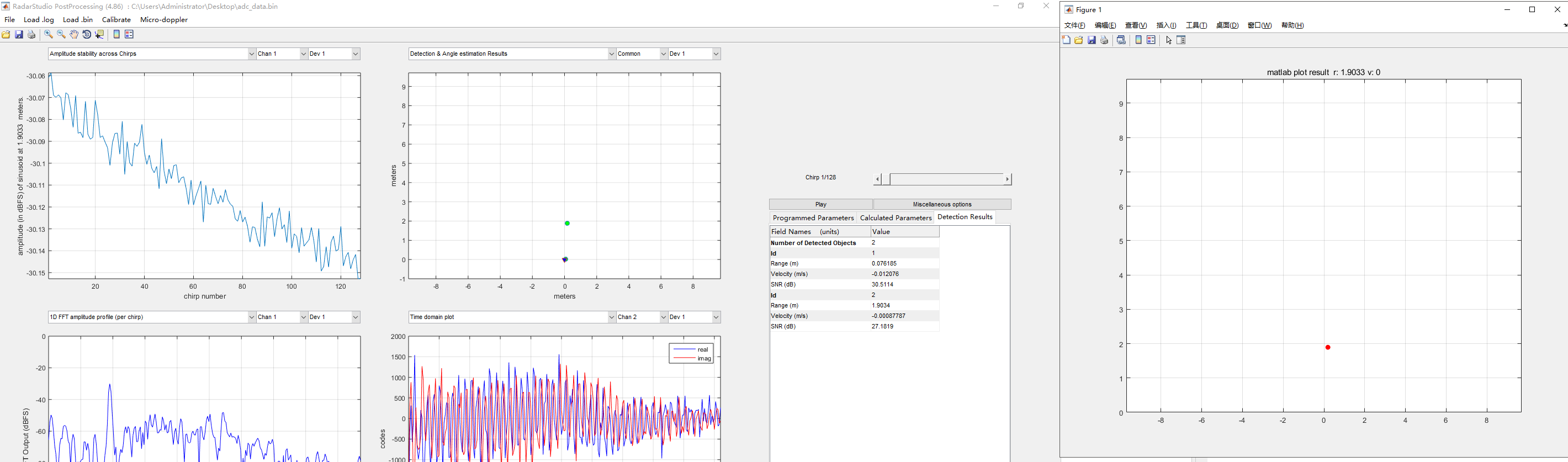Select the Zoom In magnifier tool
The width and height of the screenshot is (1568, 462).
coord(49,35)
